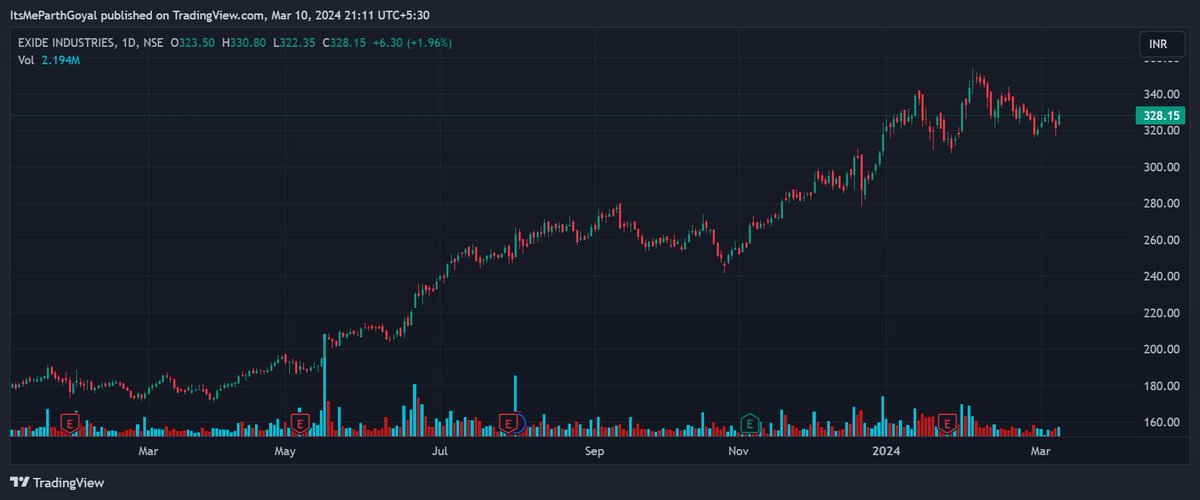Click the low value L322.35
The image size is (1200, 500).
[293, 44]
